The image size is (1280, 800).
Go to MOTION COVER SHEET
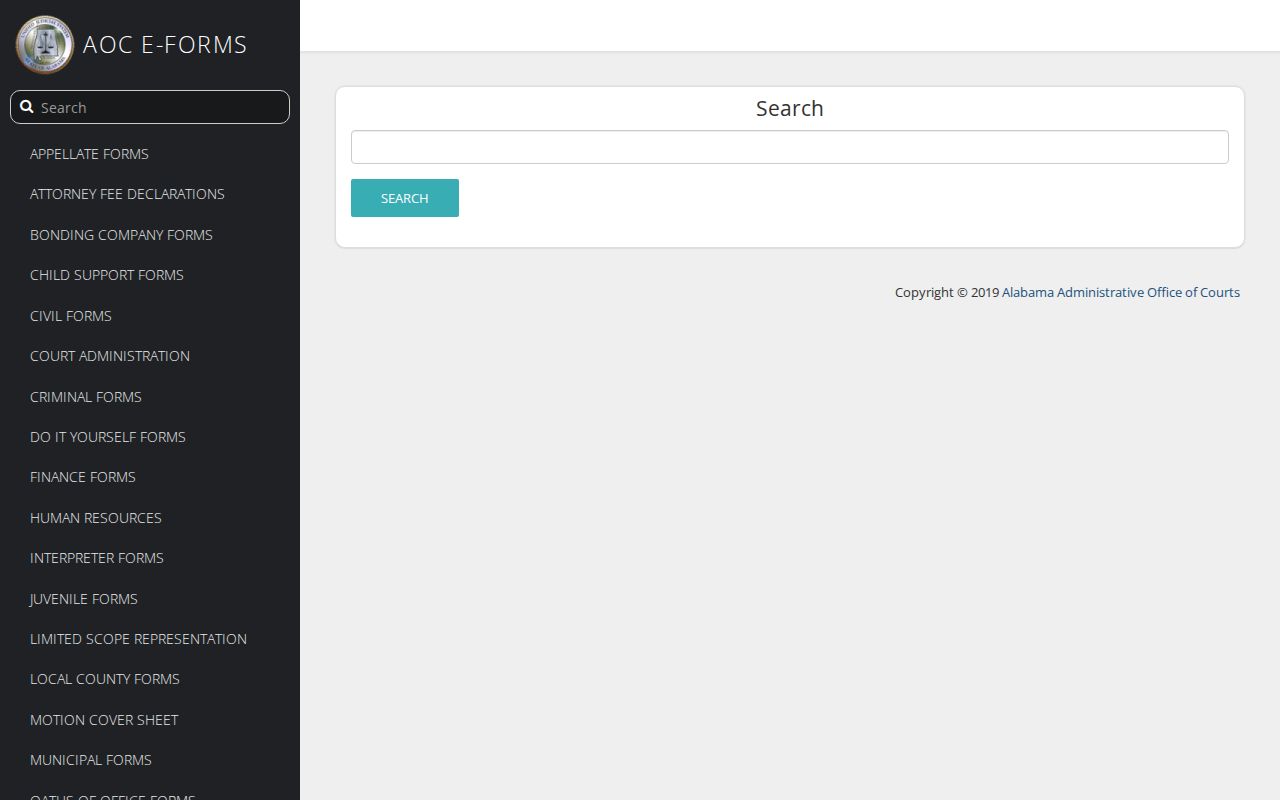pos(104,720)
